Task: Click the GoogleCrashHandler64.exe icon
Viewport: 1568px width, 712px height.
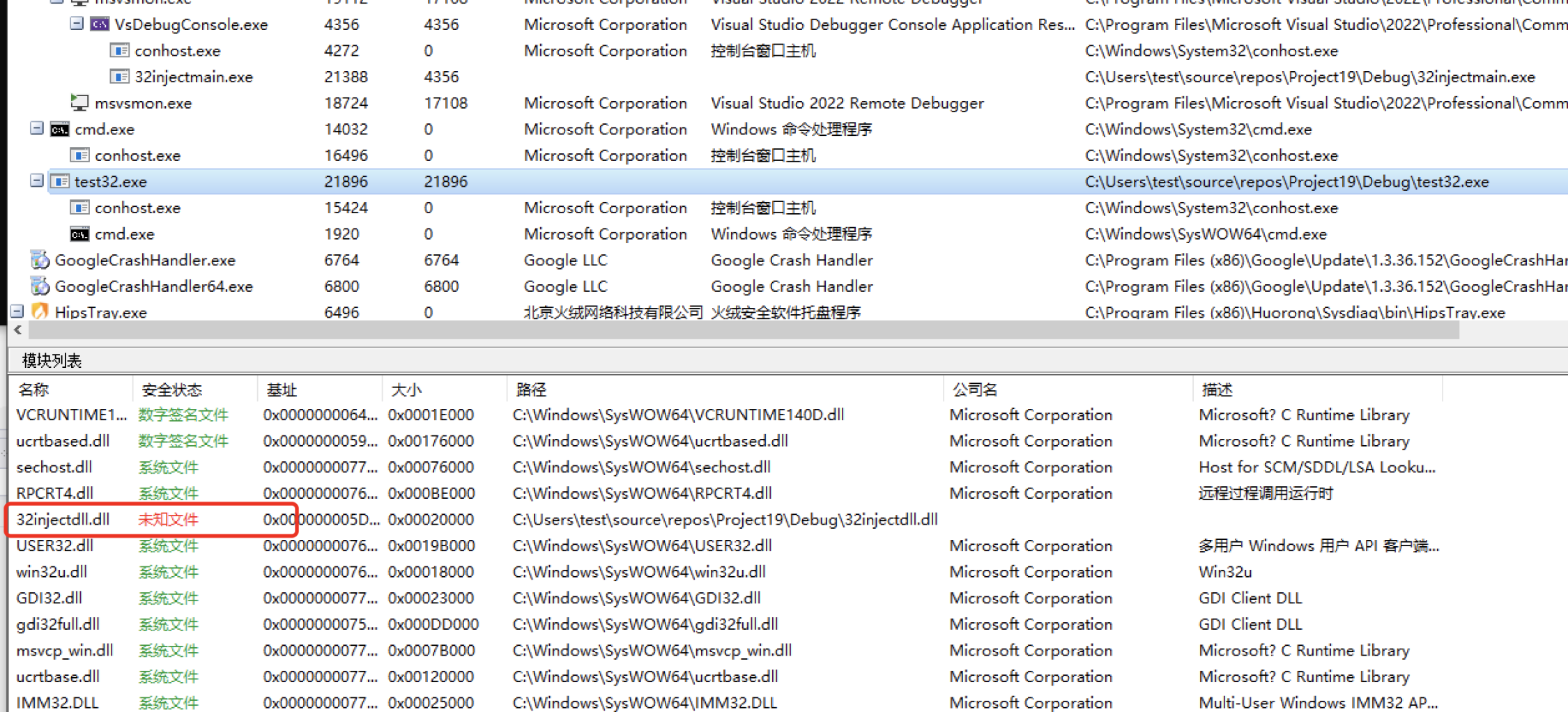Action: [x=40, y=286]
